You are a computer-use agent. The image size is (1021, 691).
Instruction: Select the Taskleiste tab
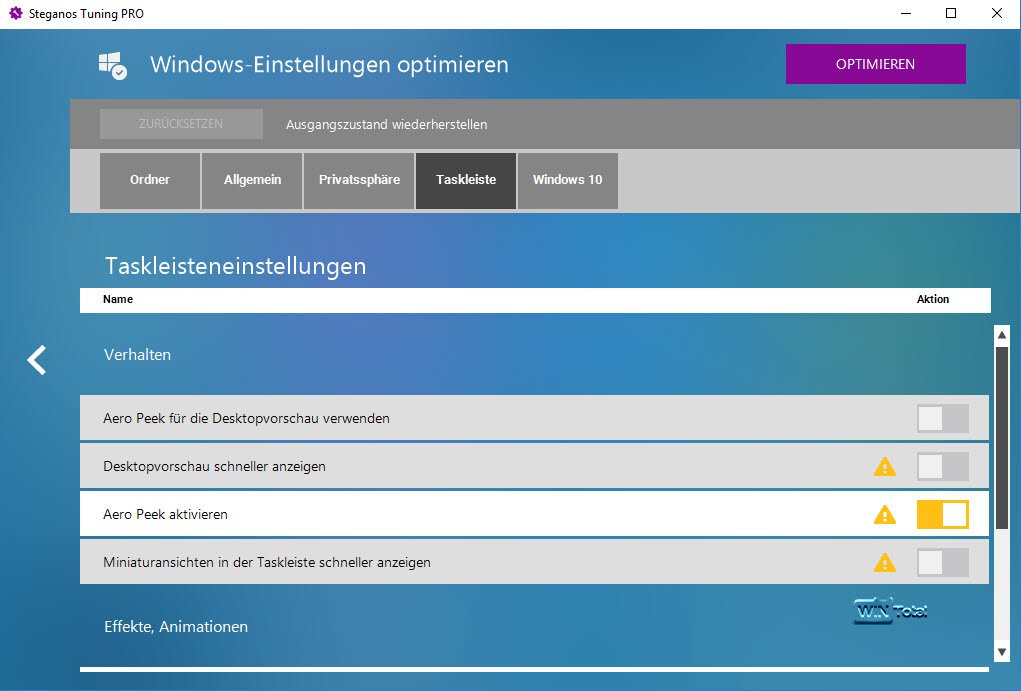click(x=466, y=180)
